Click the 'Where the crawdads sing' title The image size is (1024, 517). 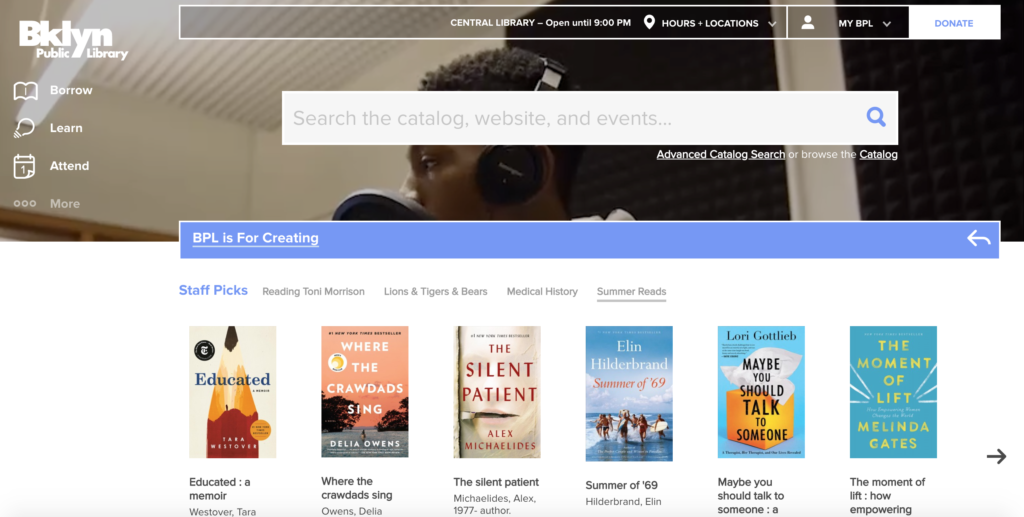[357, 488]
